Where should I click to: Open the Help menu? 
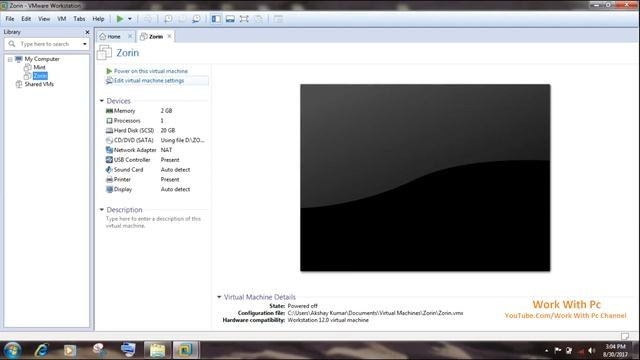click(x=98, y=19)
